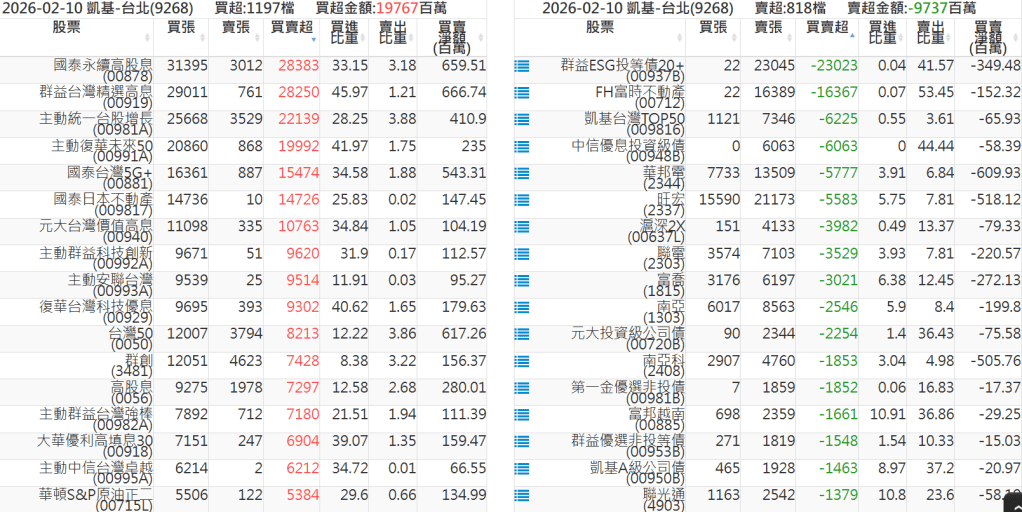Click list icon beside 南亞科 (2408)

(x=521, y=362)
